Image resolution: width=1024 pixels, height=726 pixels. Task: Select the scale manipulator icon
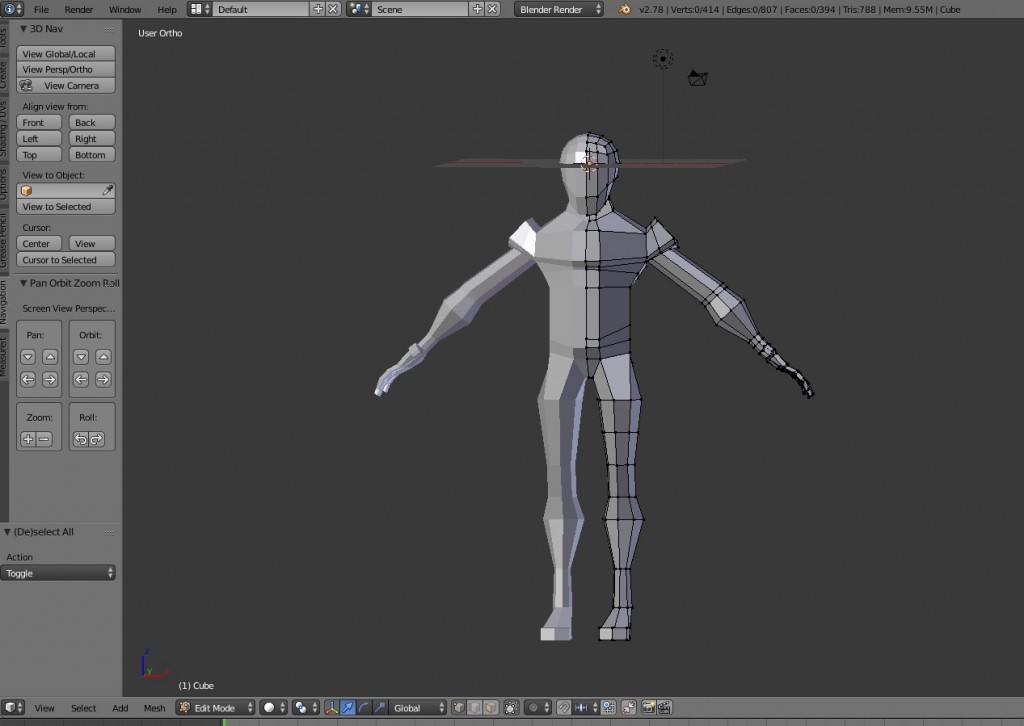(379, 707)
